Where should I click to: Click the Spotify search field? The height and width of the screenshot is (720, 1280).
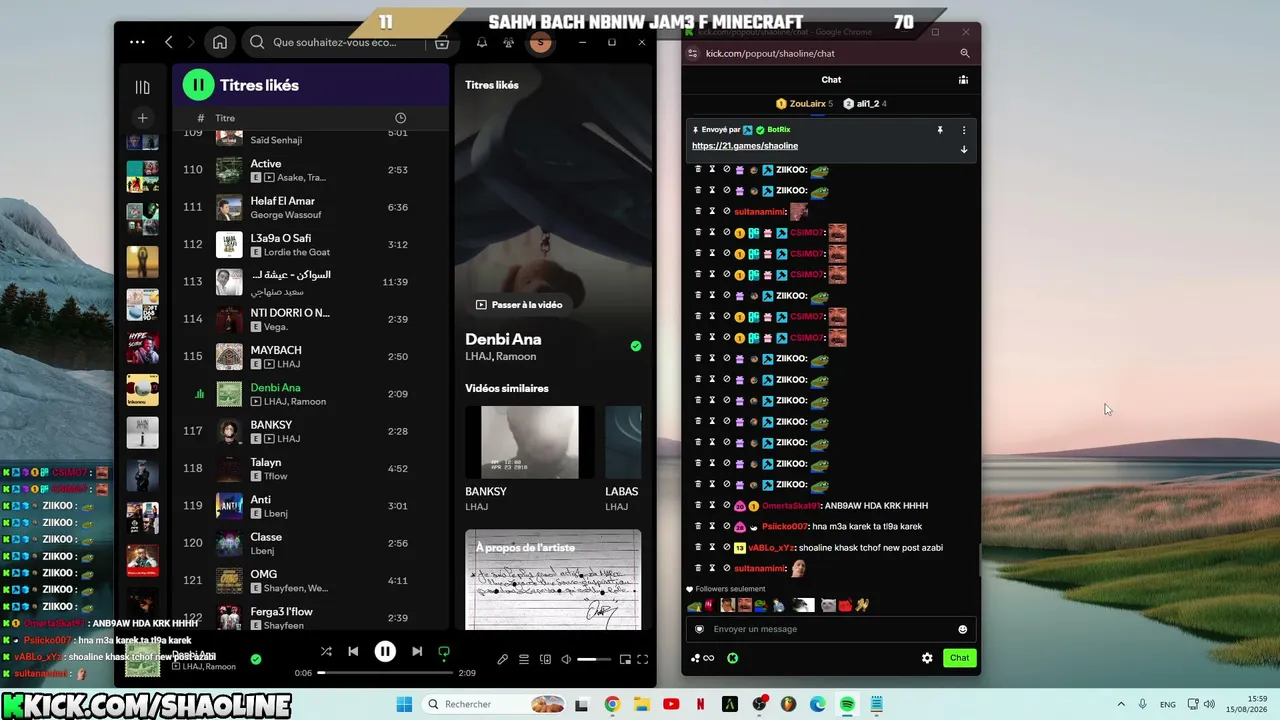[x=335, y=42]
